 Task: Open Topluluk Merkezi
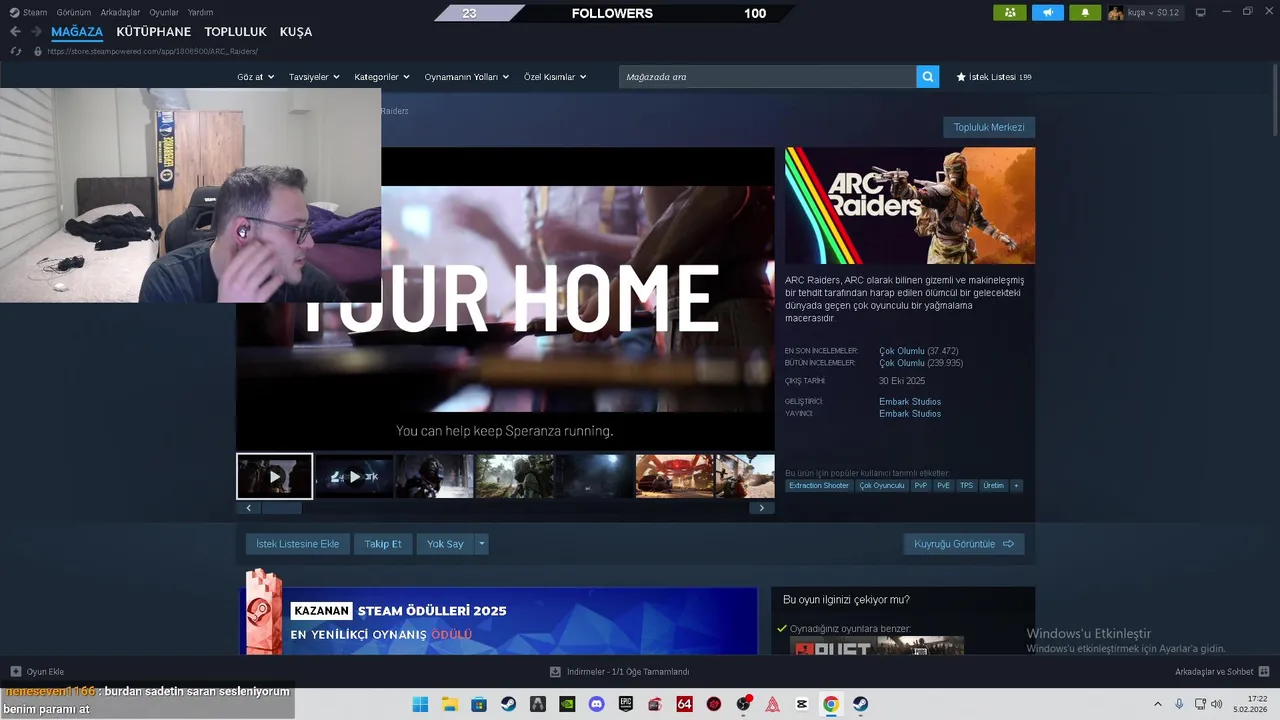click(x=989, y=127)
